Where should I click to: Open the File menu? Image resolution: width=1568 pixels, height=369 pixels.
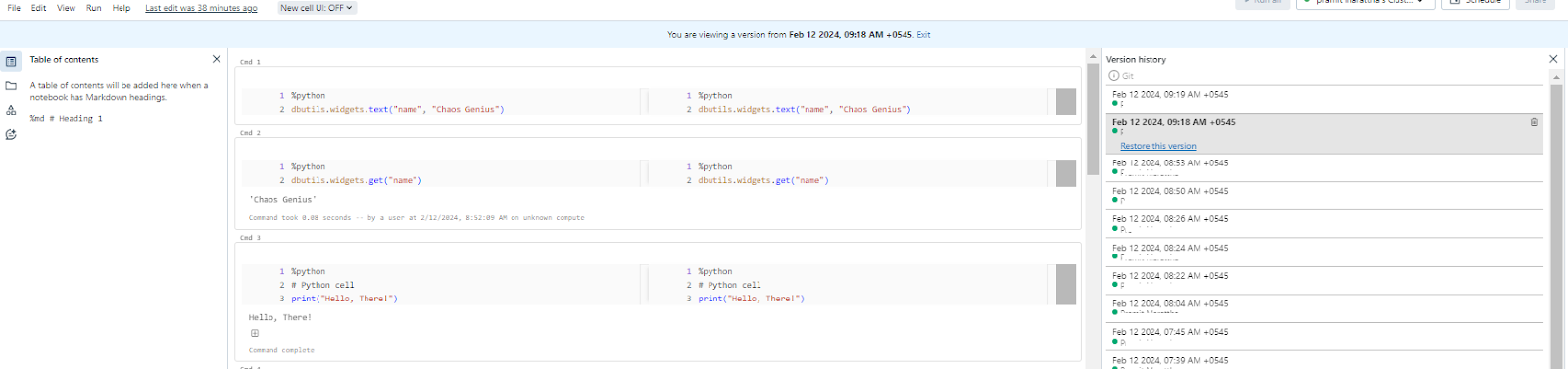click(x=14, y=8)
